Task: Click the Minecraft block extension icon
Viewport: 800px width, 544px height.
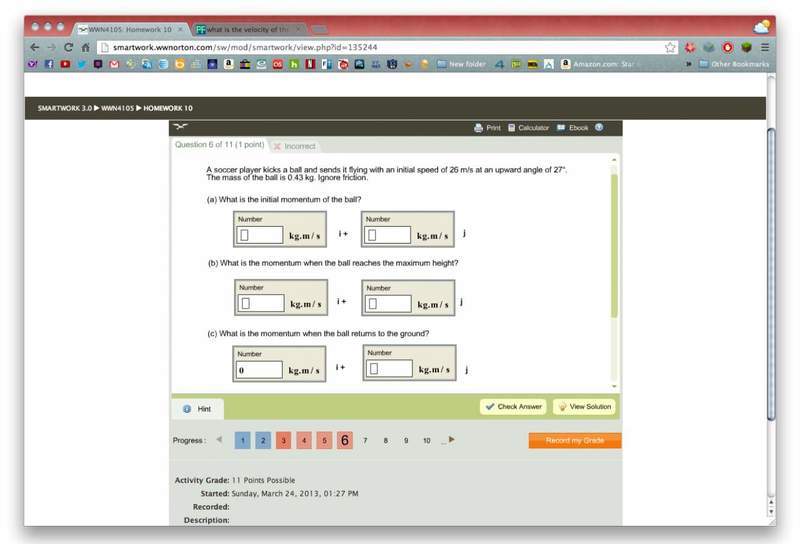Action: pyautogui.click(x=746, y=47)
